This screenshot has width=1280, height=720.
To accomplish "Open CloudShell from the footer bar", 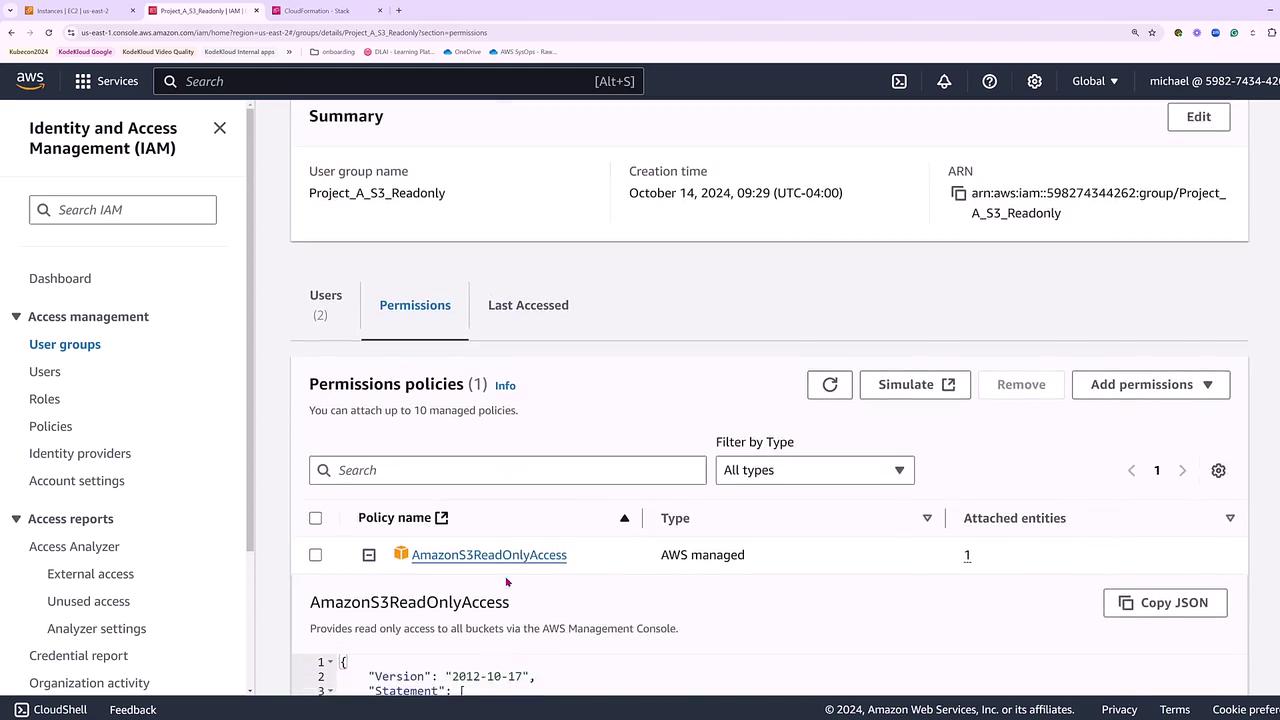I will pyautogui.click(x=51, y=710).
